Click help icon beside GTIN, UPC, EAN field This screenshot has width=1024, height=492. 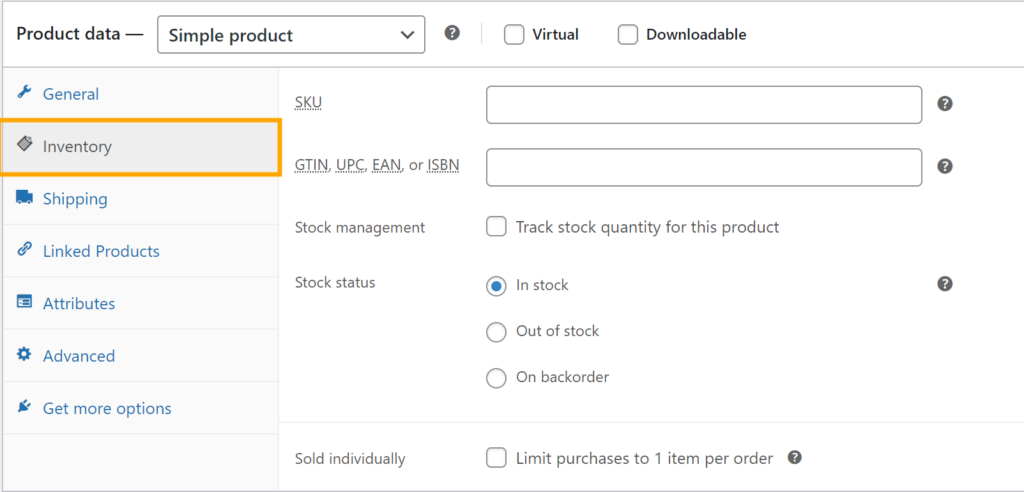[944, 167]
